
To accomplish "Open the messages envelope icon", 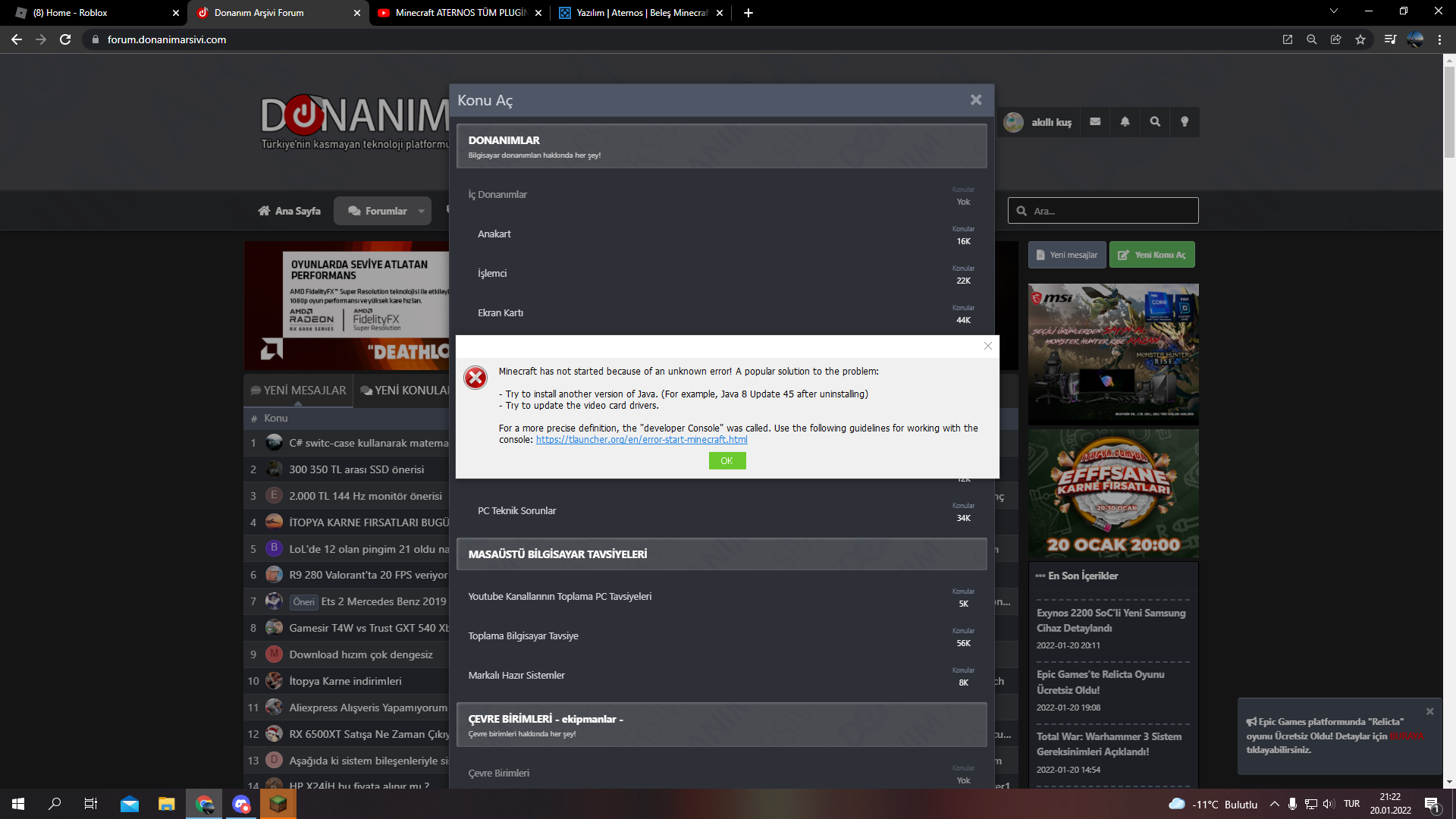I will pos(1095,121).
